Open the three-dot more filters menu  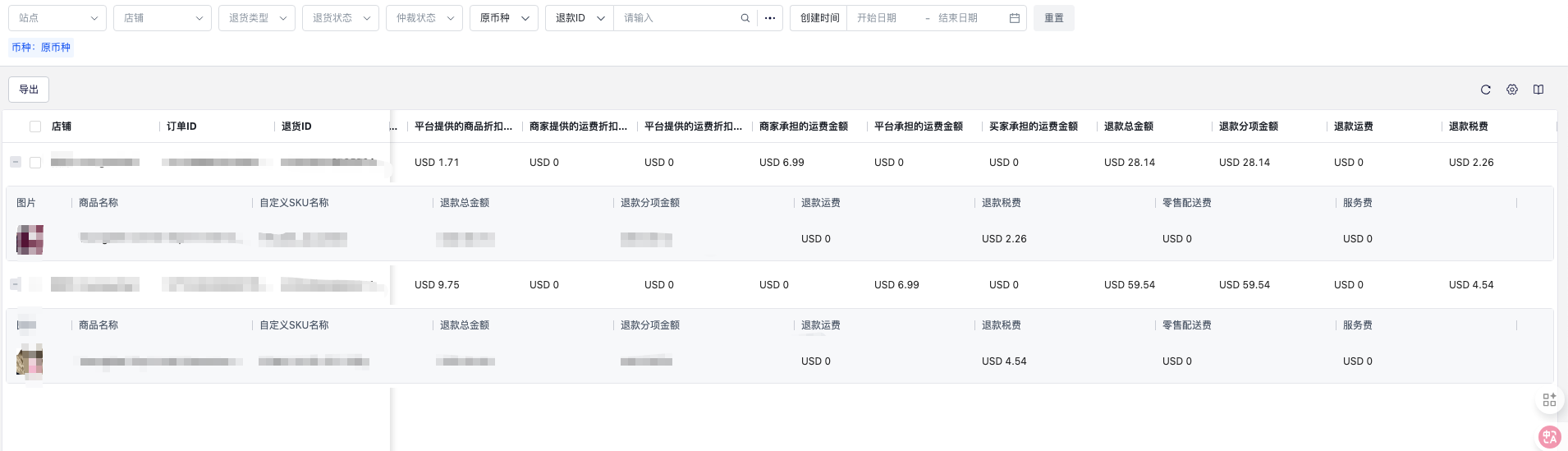tap(769, 18)
